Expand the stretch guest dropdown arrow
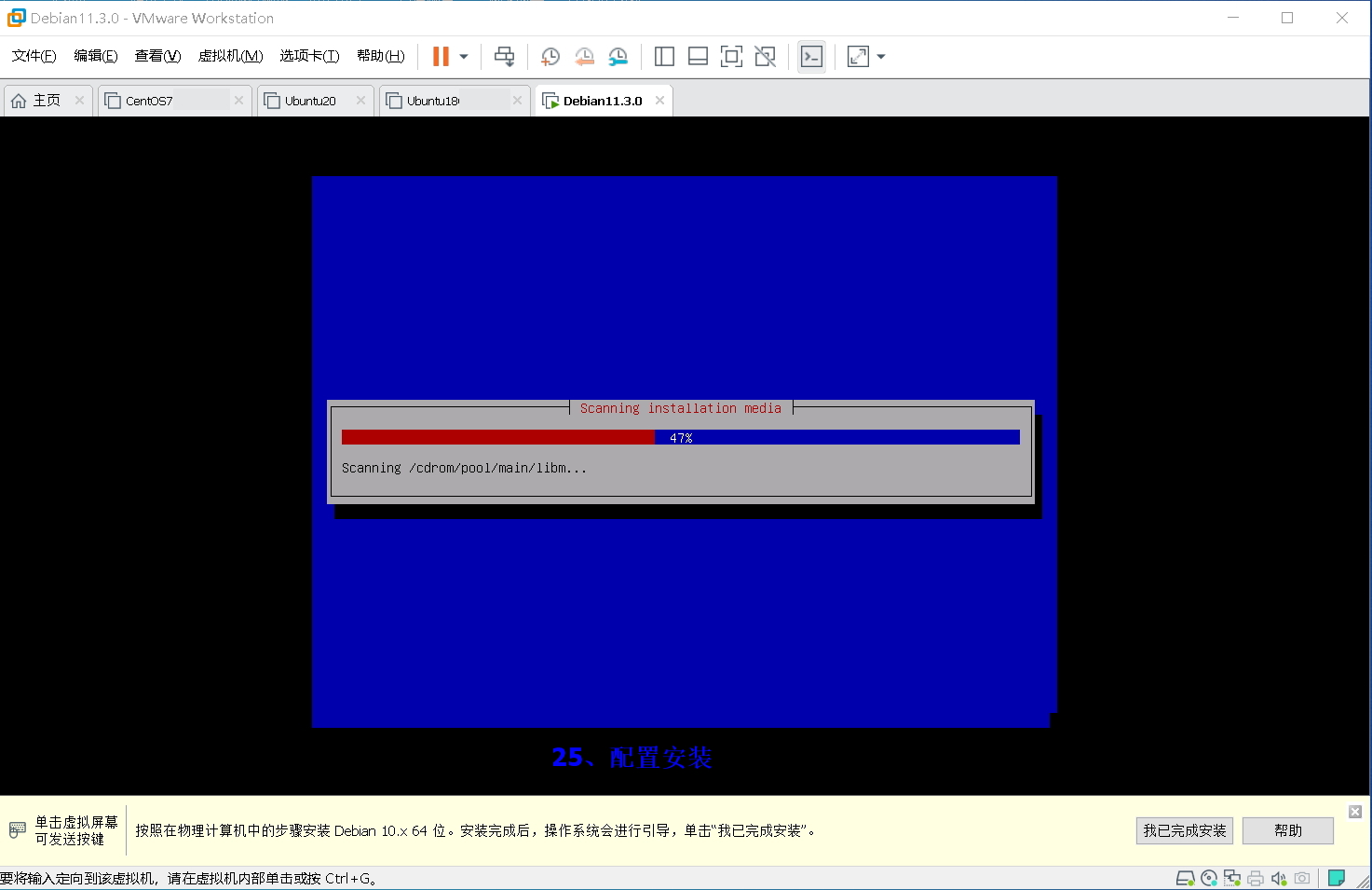1372x890 pixels. pyautogui.click(x=881, y=57)
